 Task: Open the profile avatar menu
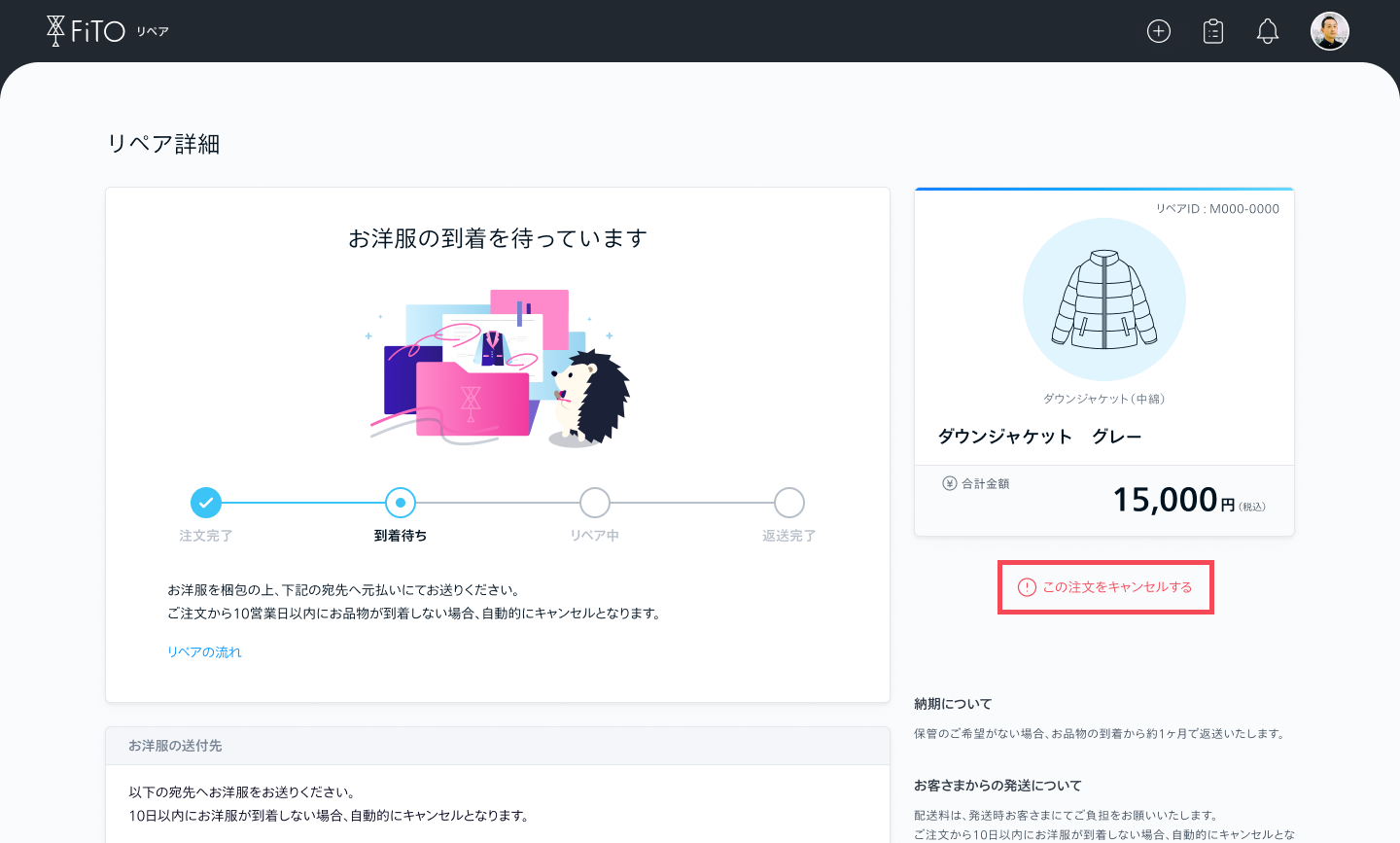tap(1329, 30)
